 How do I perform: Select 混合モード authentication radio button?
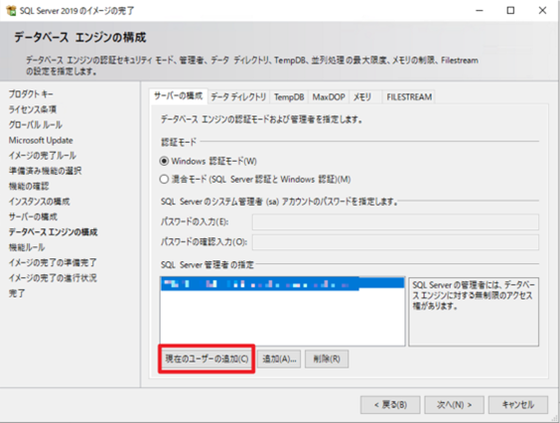click(x=164, y=179)
